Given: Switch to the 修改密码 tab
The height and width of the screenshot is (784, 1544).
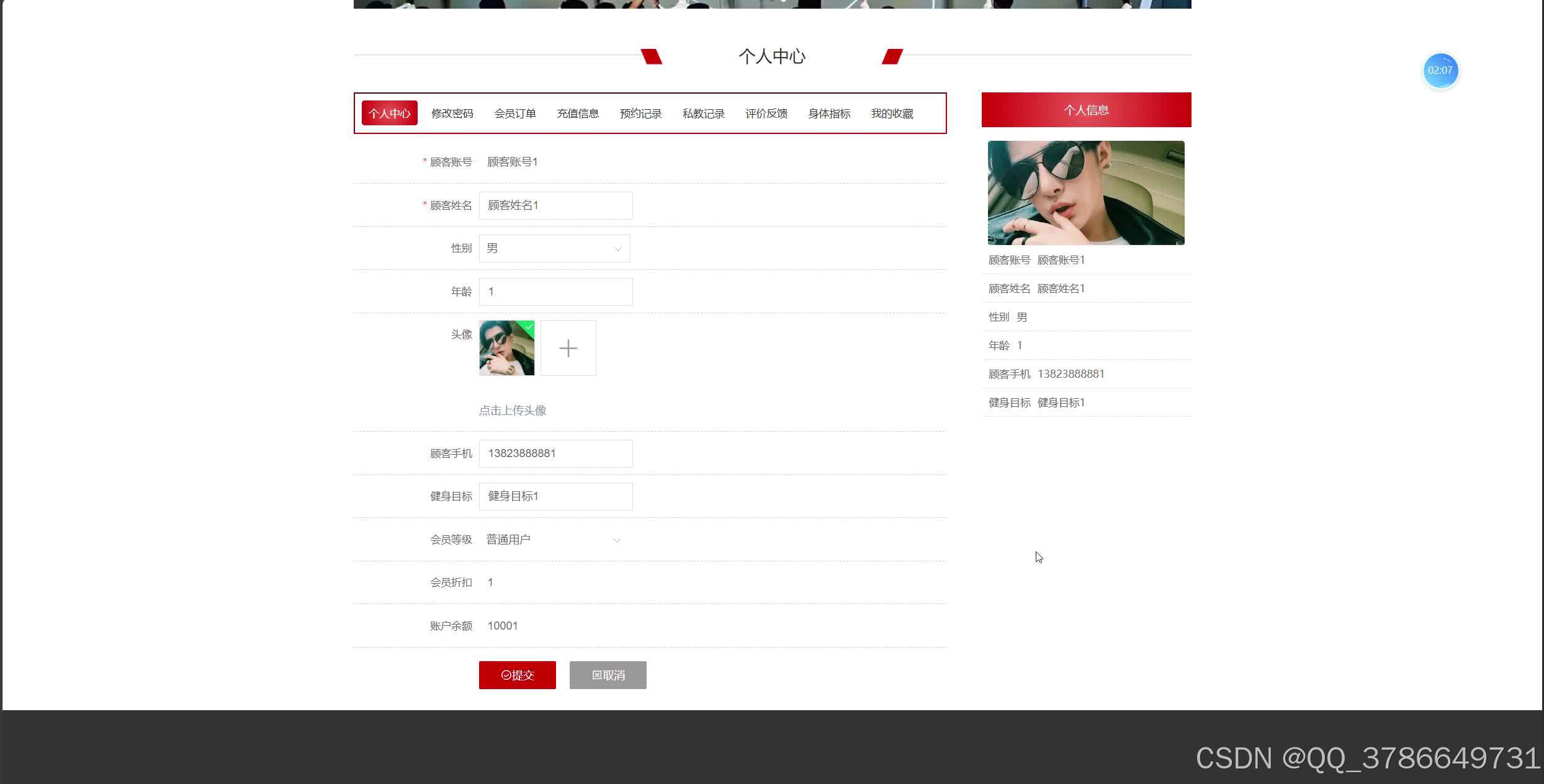Looking at the screenshot, I should 452,113.
